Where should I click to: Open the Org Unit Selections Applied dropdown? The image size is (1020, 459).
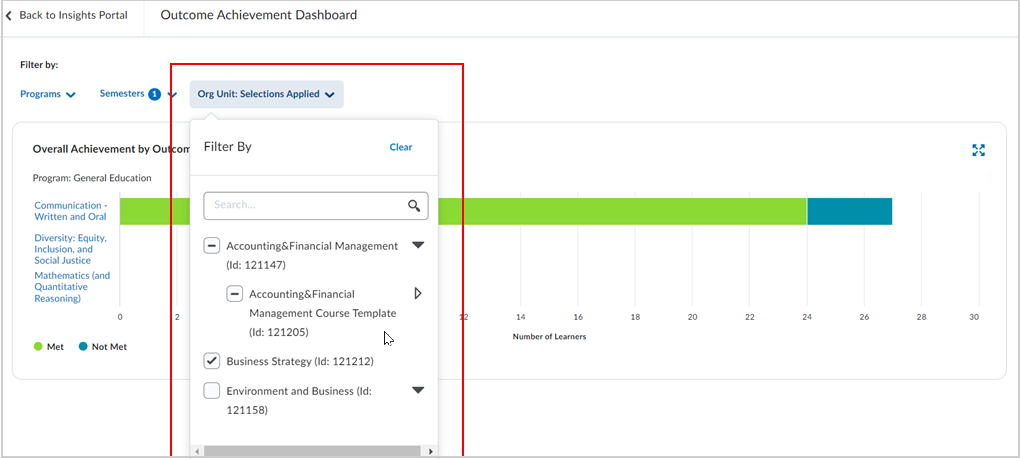coord(266,94)
